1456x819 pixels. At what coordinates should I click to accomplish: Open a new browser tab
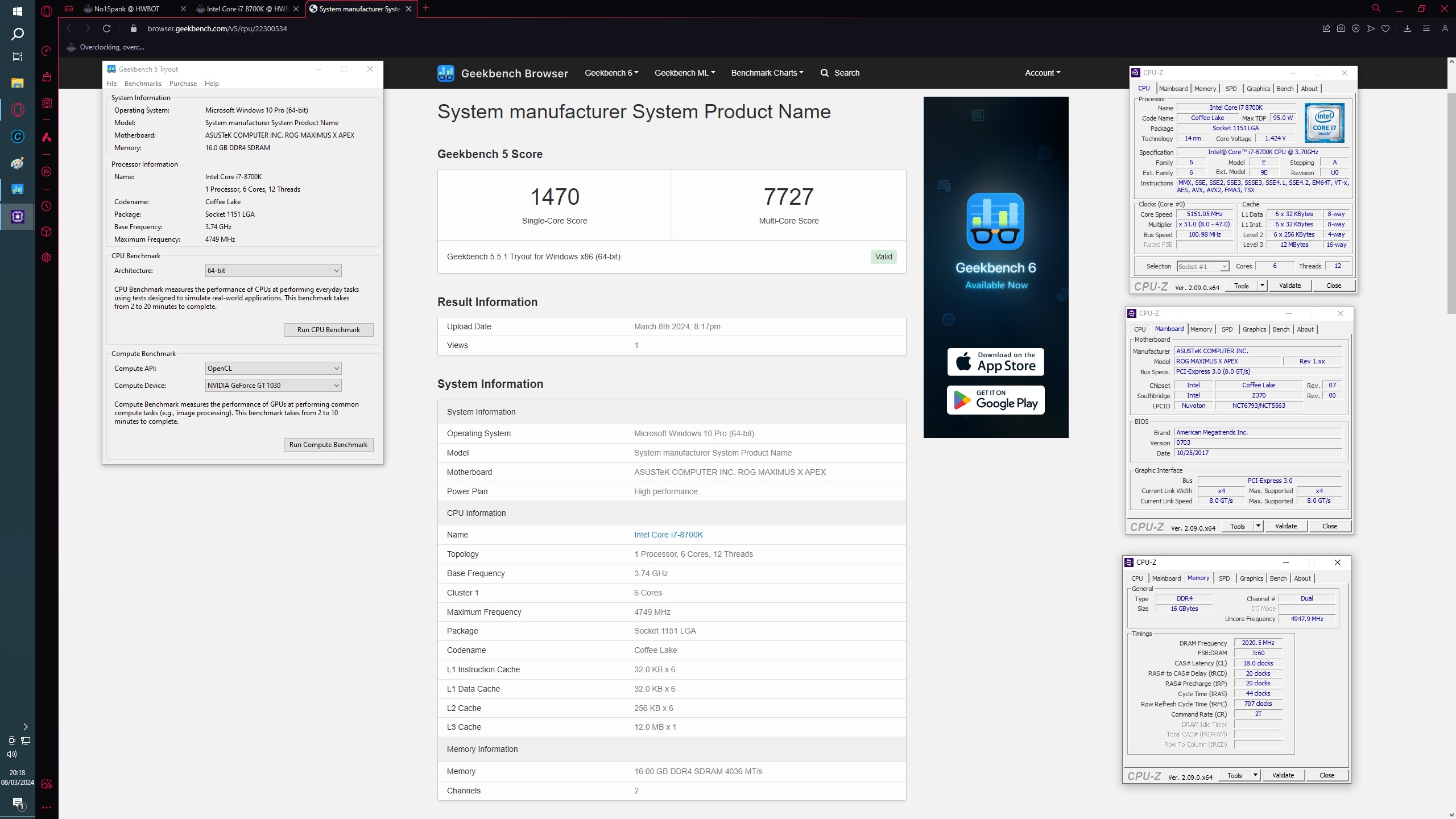pyautogui.click(x=425, y=9)
